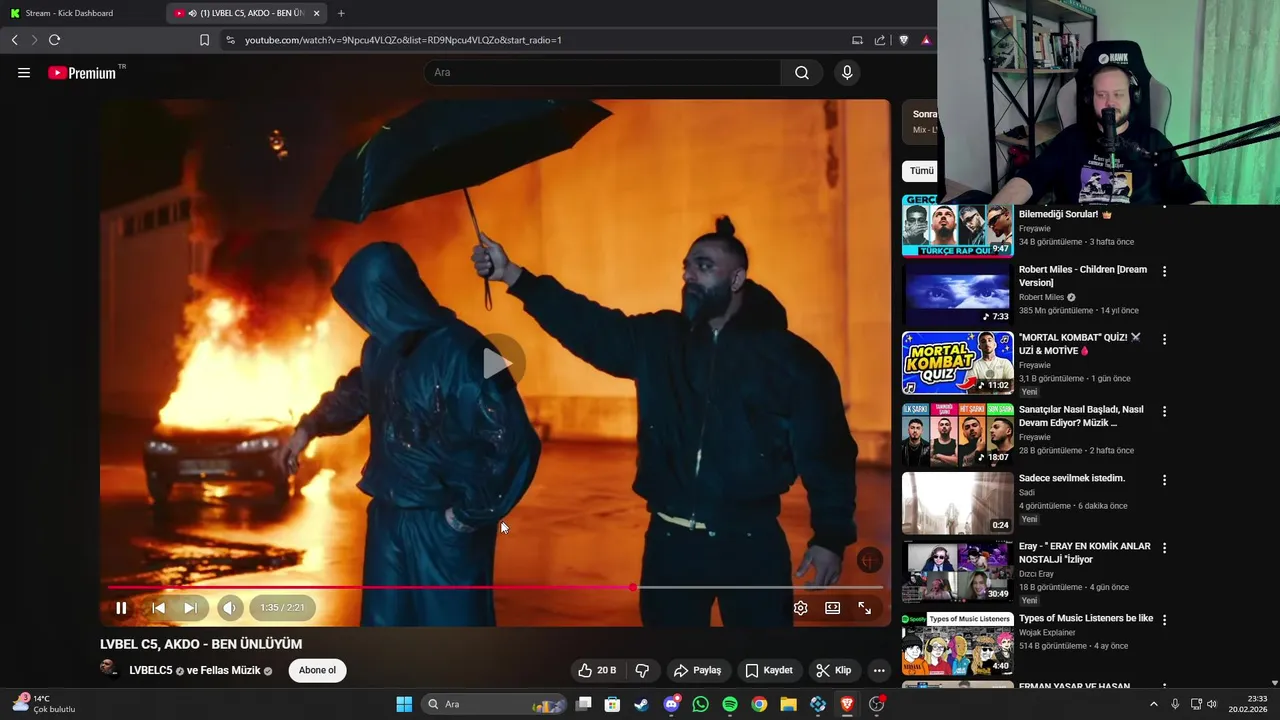The width and height of the screenshot is (1280, 720).
Task: Open the video player settings gear
Action: coord(800,608)
